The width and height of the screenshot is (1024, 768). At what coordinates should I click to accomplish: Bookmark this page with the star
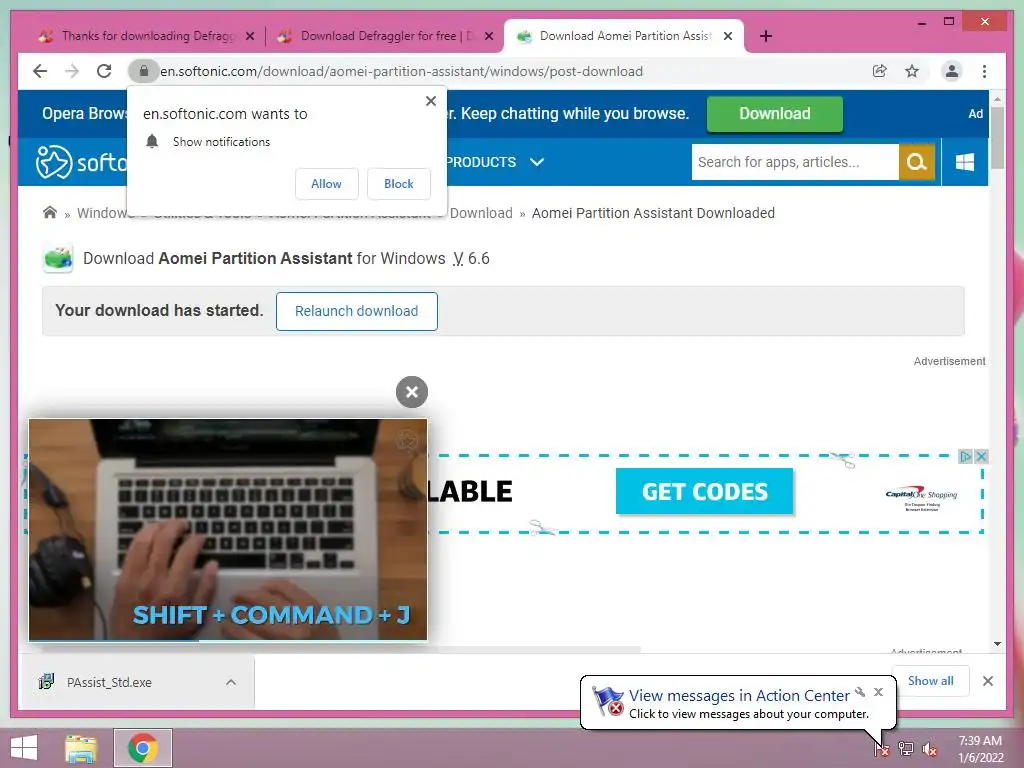[912, 71]
